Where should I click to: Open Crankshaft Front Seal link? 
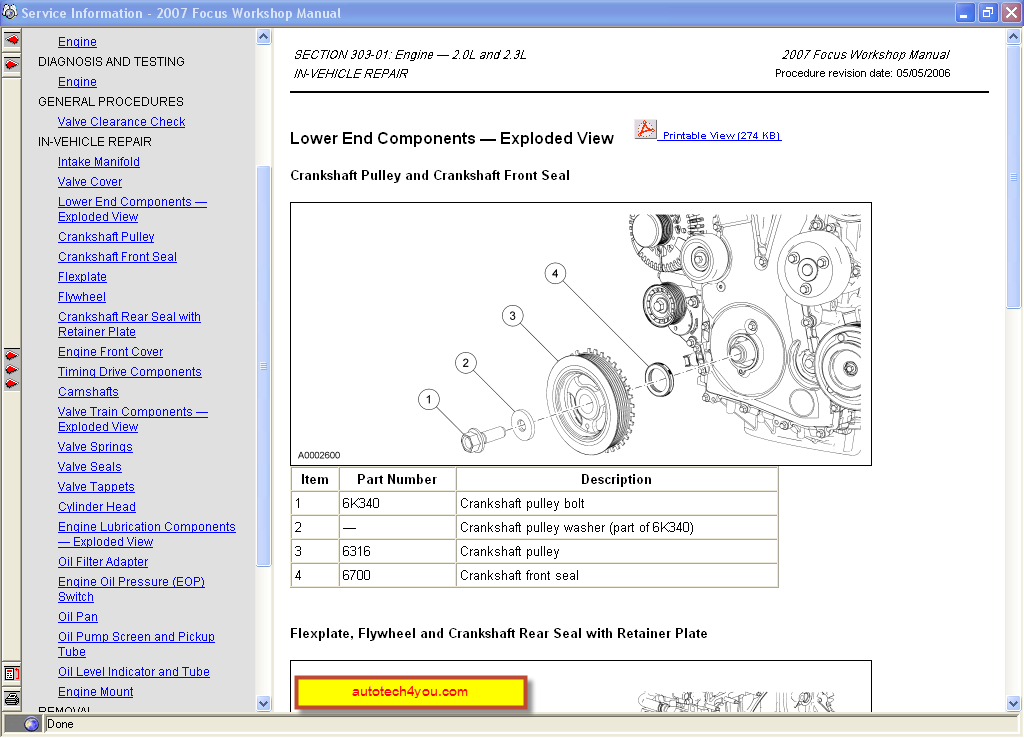coord(118,257)
